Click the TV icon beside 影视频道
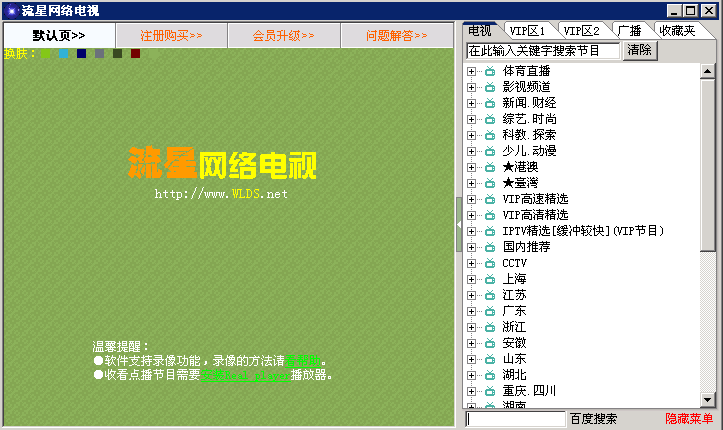This screenshot has width=723, height=430. point(490,87)
